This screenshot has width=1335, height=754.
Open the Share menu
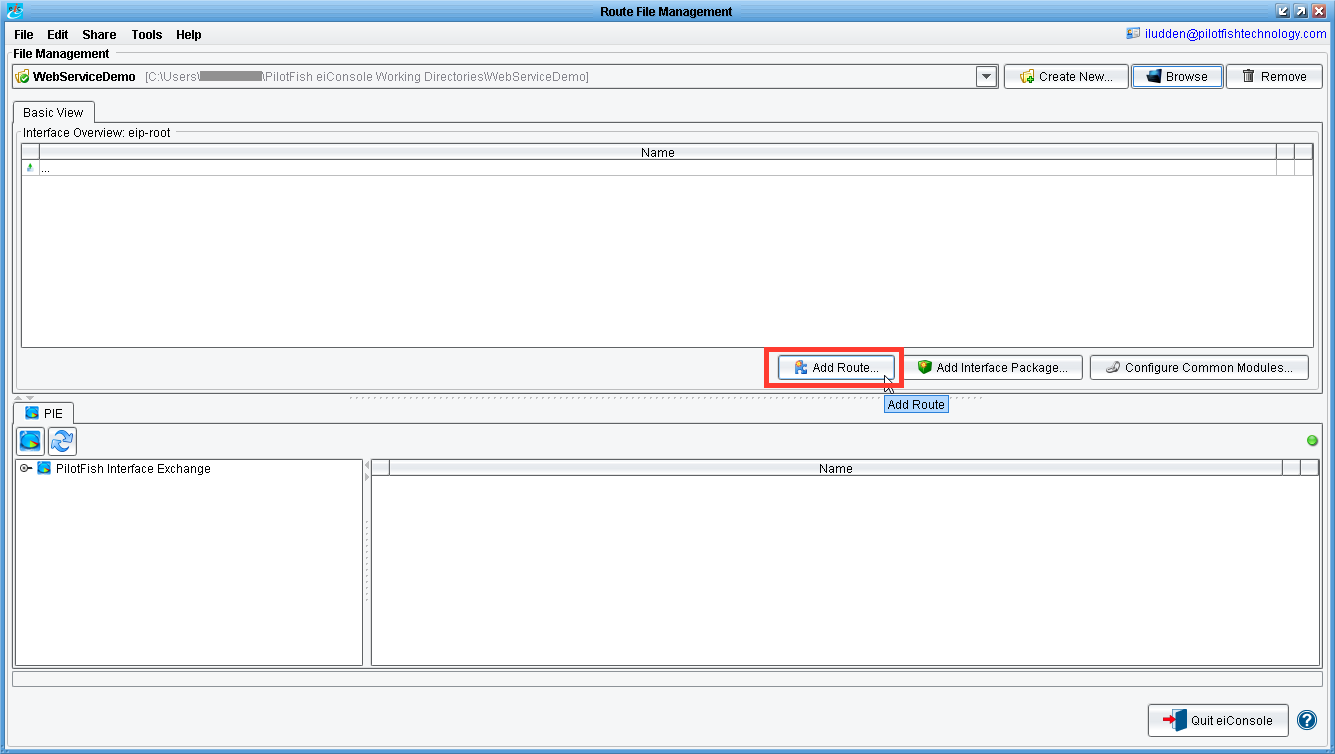point(99,34)
